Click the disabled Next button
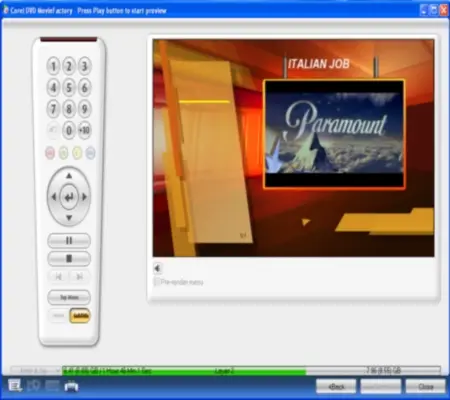The height and width of the screenshot is (400, 450). click(x=381, y=387)
